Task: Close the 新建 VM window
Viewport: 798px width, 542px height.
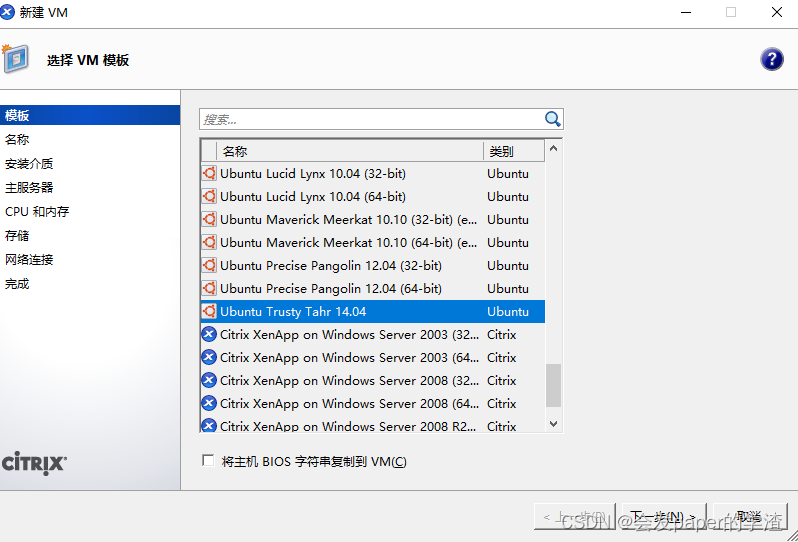Action: 777,12
